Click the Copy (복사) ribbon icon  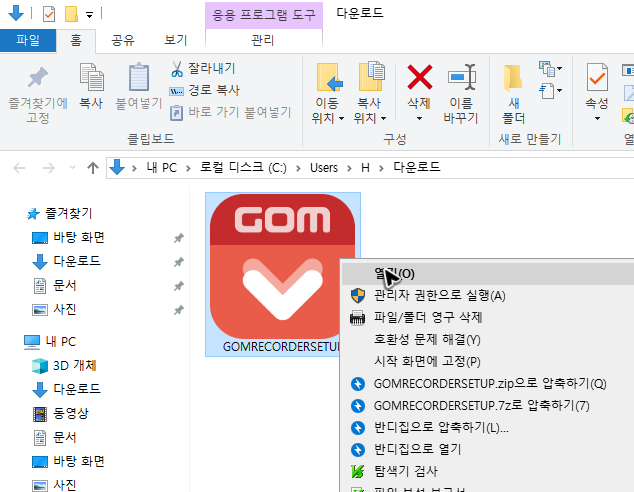coord(91,77)
